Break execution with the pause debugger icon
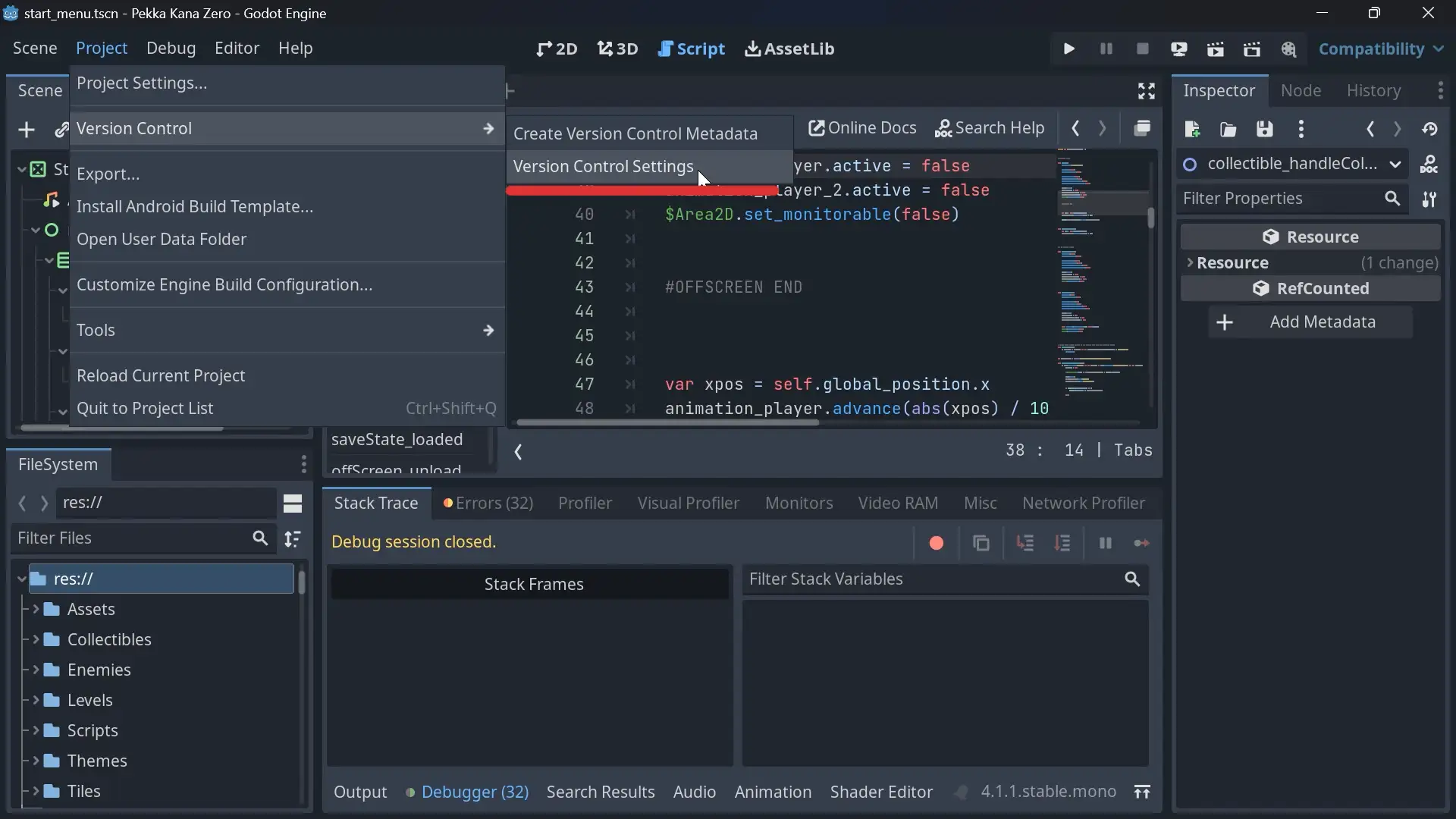Image resolution: width=1456 pixels, height=819 pixels. [1105, 543]
